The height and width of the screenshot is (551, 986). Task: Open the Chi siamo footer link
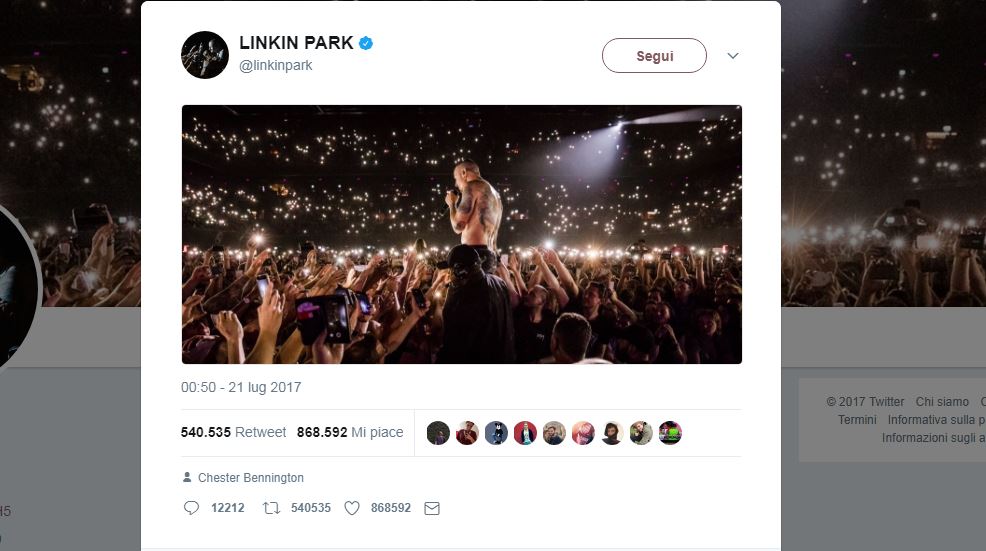tap(942, 402)
